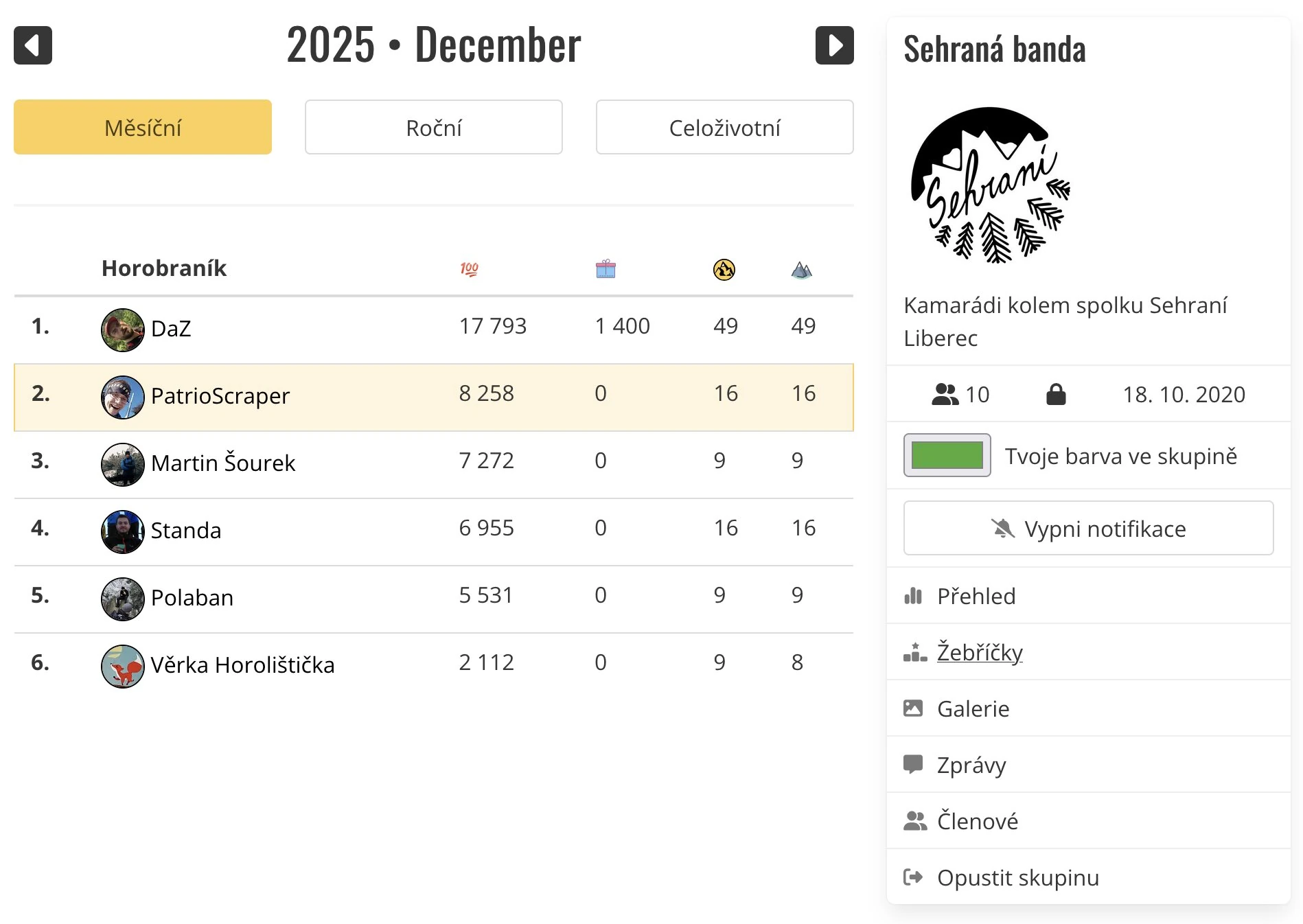Click the members count icon showing 10
Viewport: 1303px width, 924px height.
point(945,394)
